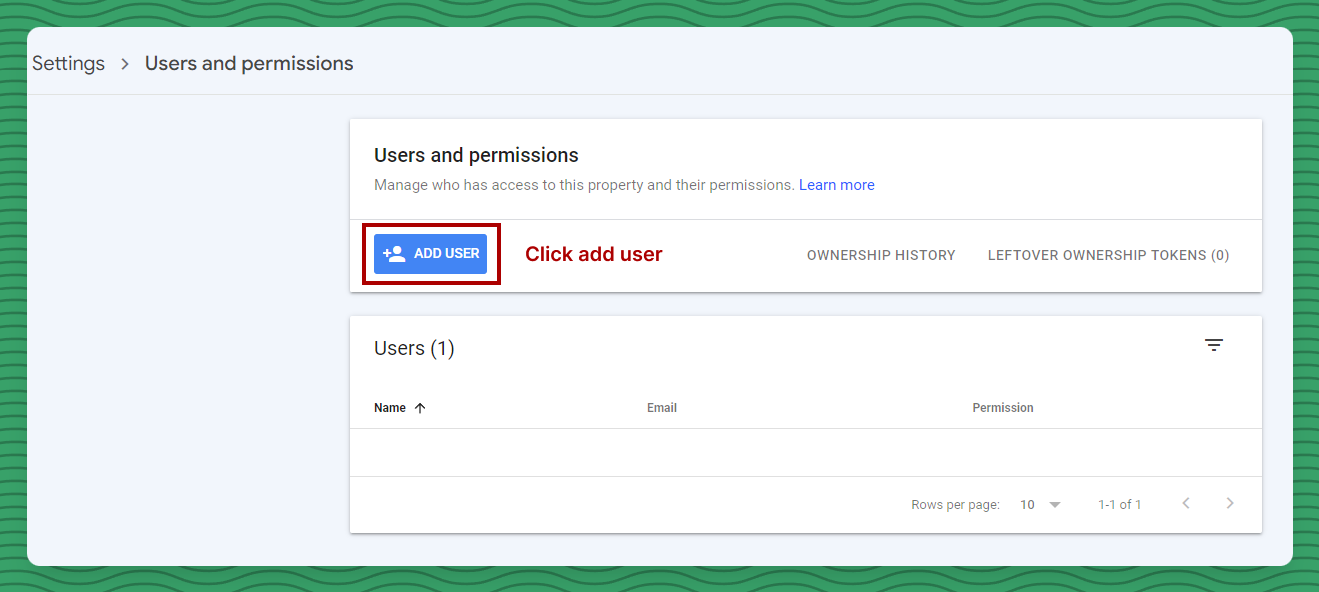Open the Learn more link

coord(836,185)
